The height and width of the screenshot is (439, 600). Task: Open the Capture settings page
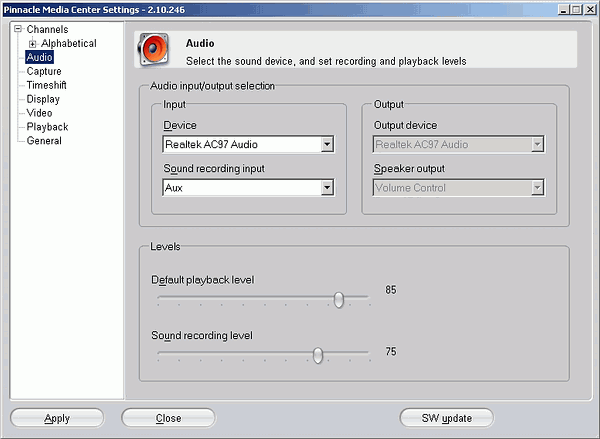(44, 71)
